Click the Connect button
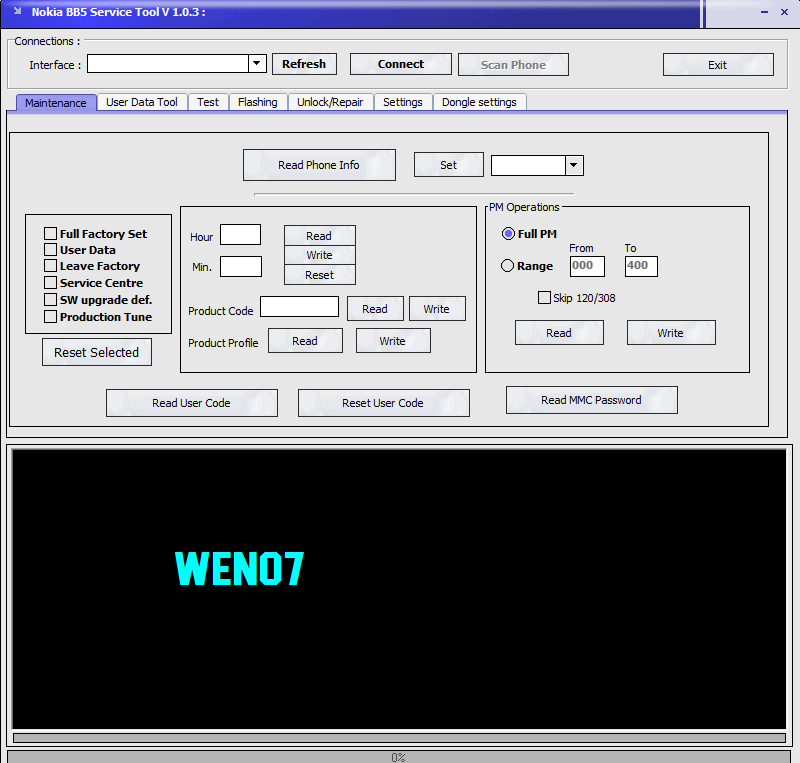This screenshot has height=763, width=800. coord(401,64)
